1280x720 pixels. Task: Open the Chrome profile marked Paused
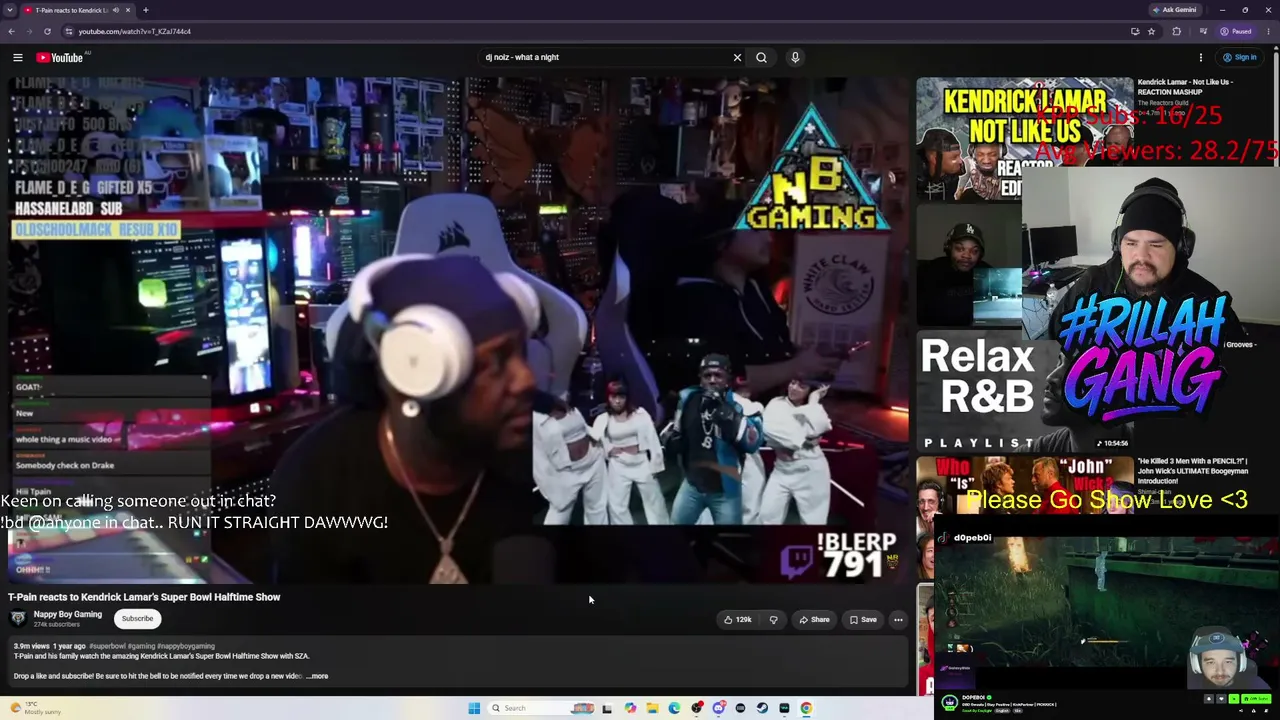[1237, 31]
